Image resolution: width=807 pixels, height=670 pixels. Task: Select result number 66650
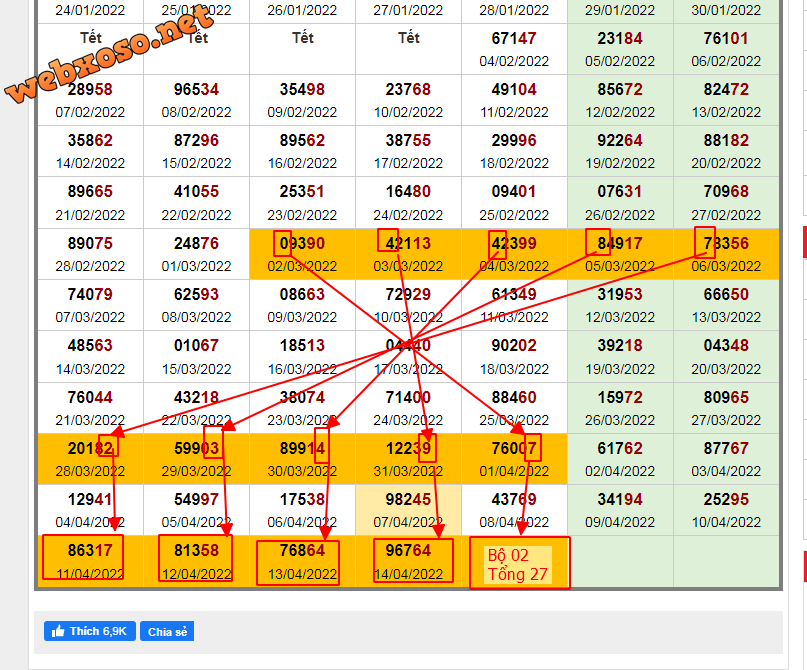tap(726, 294)
